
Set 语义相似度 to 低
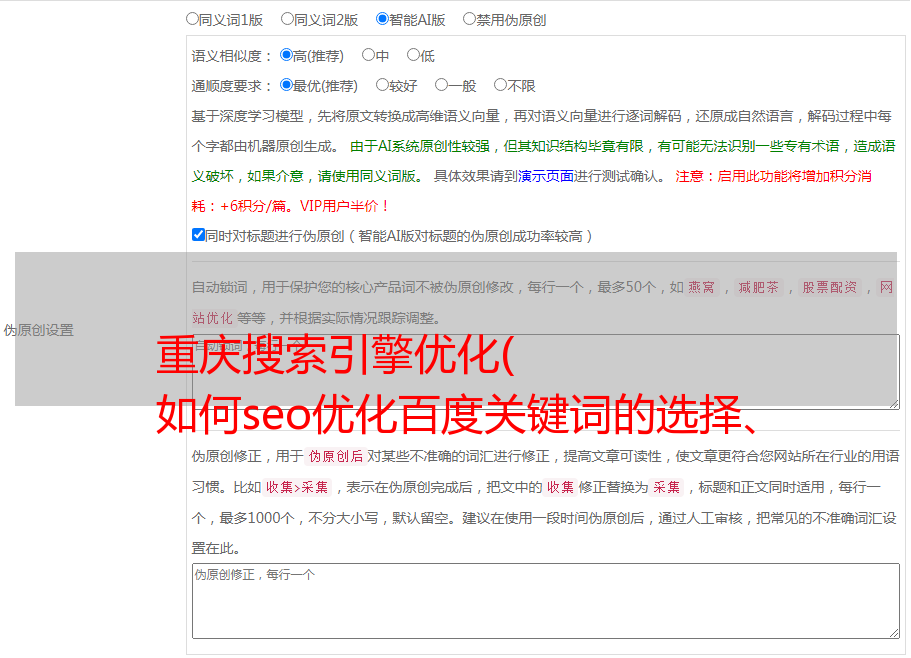point(413,55)
